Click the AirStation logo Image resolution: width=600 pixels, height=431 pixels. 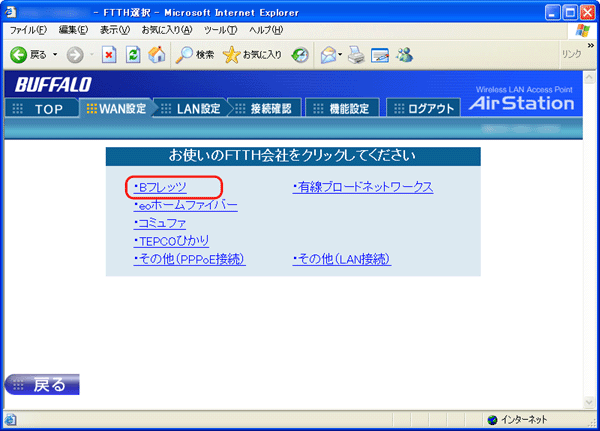pyautogui.click(x=522, y=103)
